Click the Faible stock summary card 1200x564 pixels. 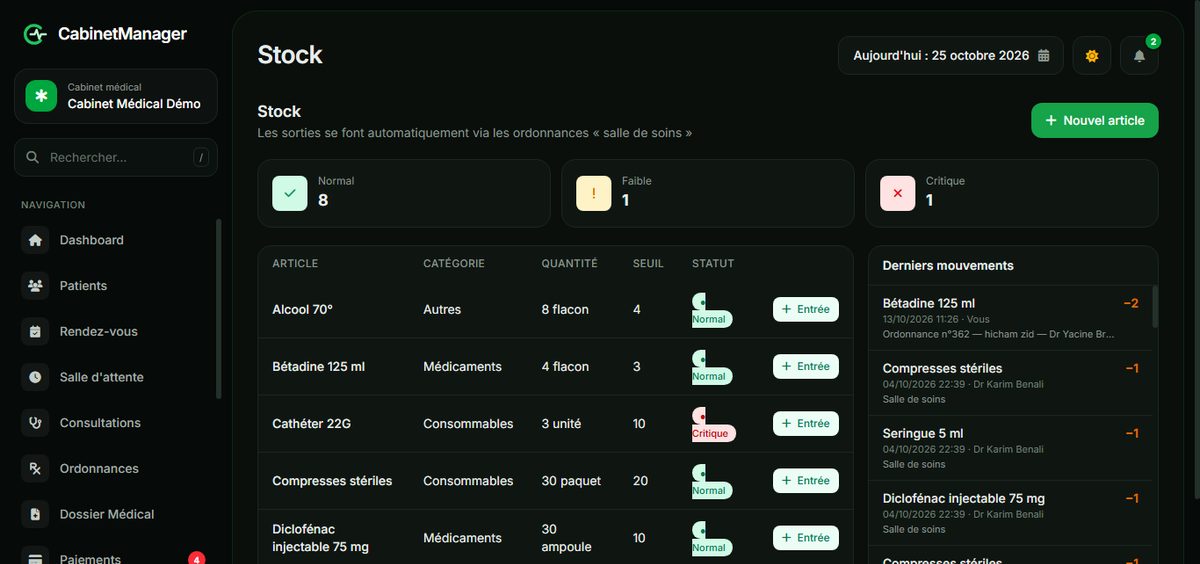point(708,193)
